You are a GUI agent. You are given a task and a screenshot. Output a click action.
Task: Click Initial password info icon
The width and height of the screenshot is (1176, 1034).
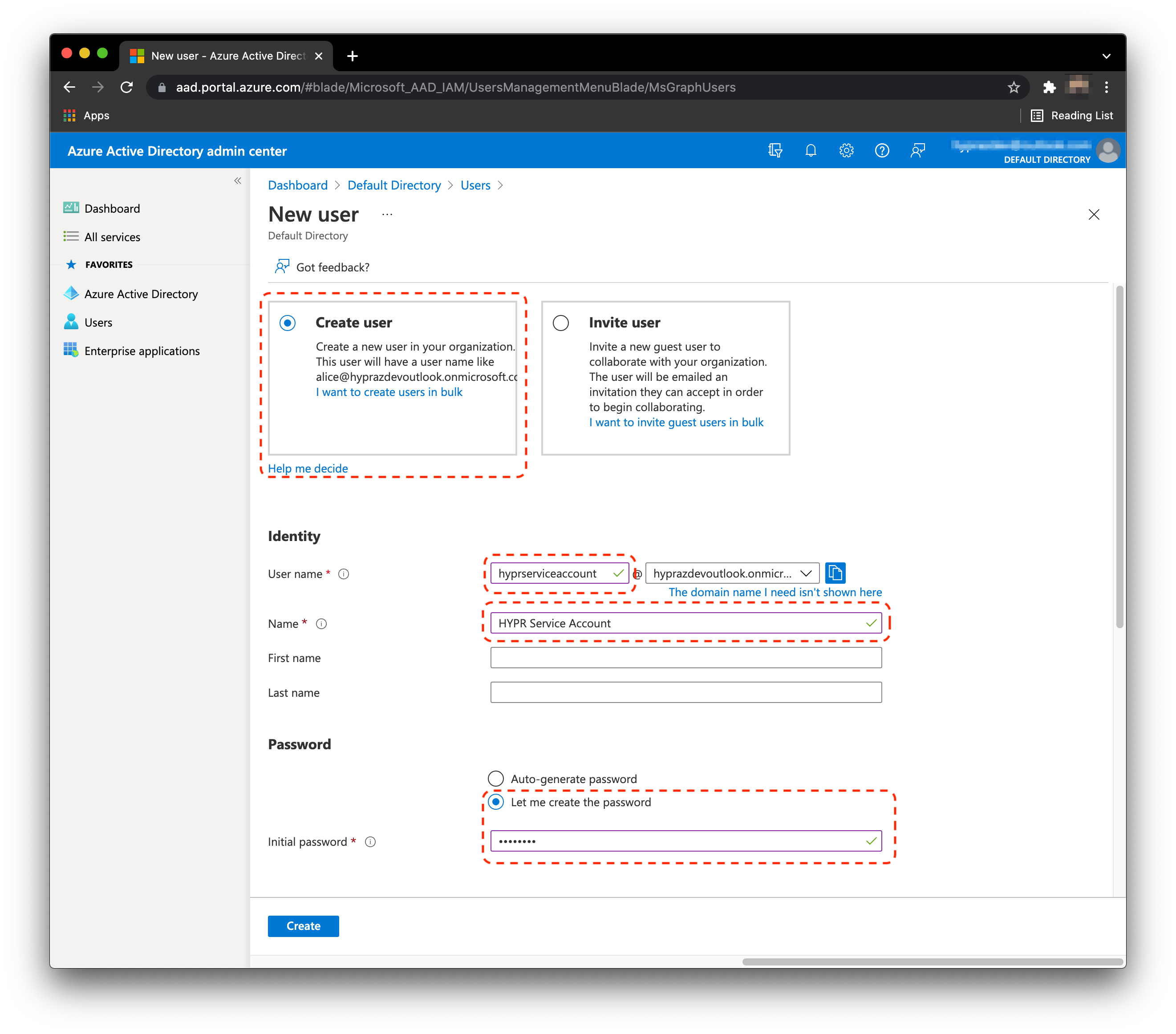(370, 842)
